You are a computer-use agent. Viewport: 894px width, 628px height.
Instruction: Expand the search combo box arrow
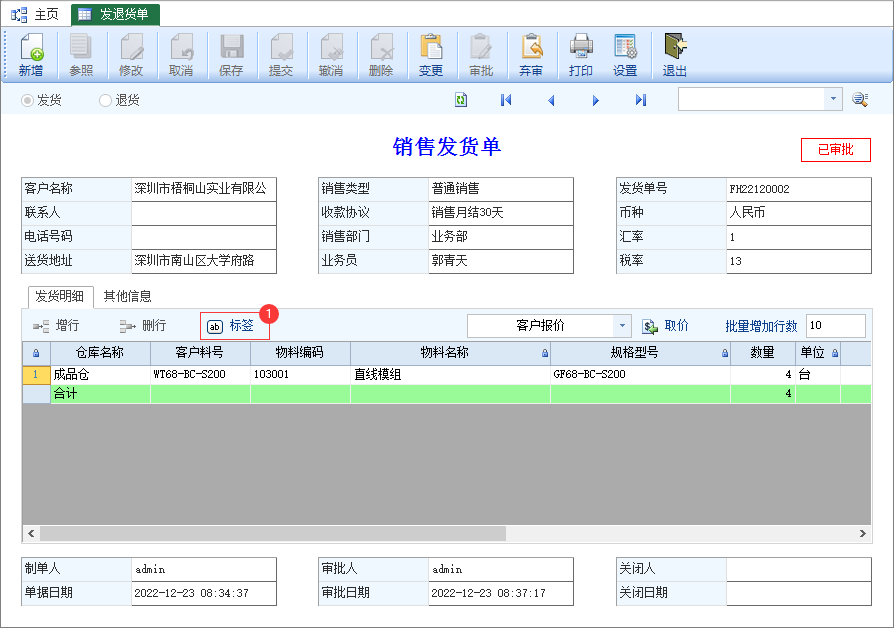coord(833,99)
